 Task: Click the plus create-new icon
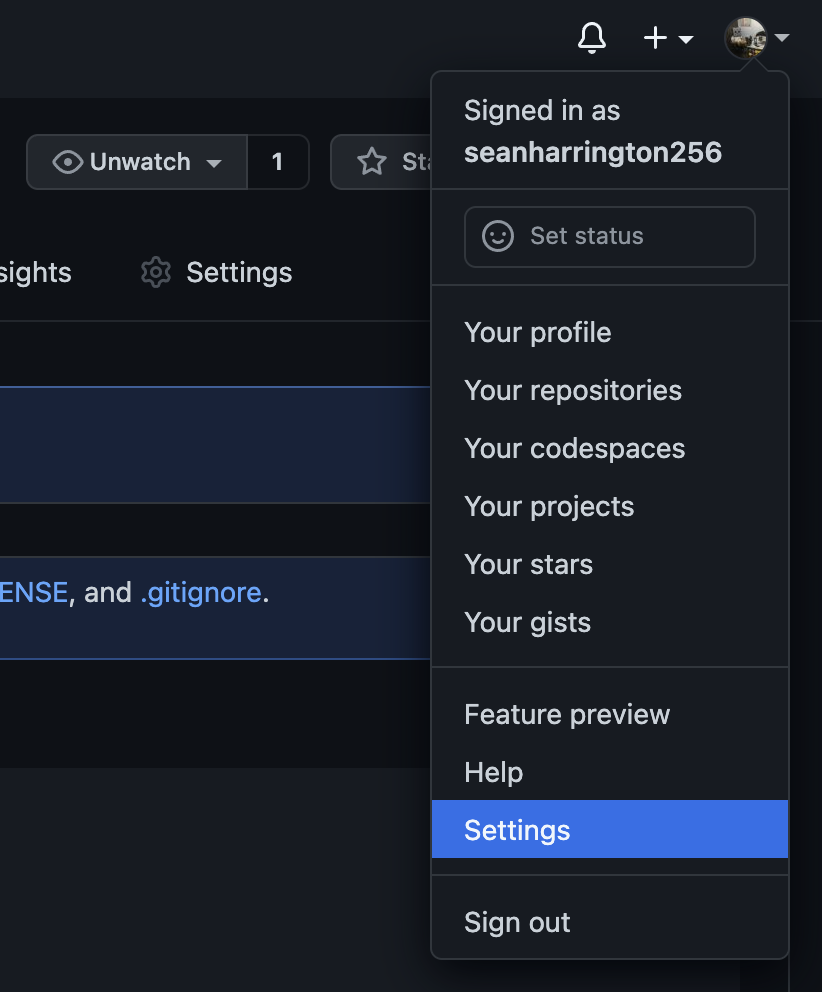[x=655, y=38]
